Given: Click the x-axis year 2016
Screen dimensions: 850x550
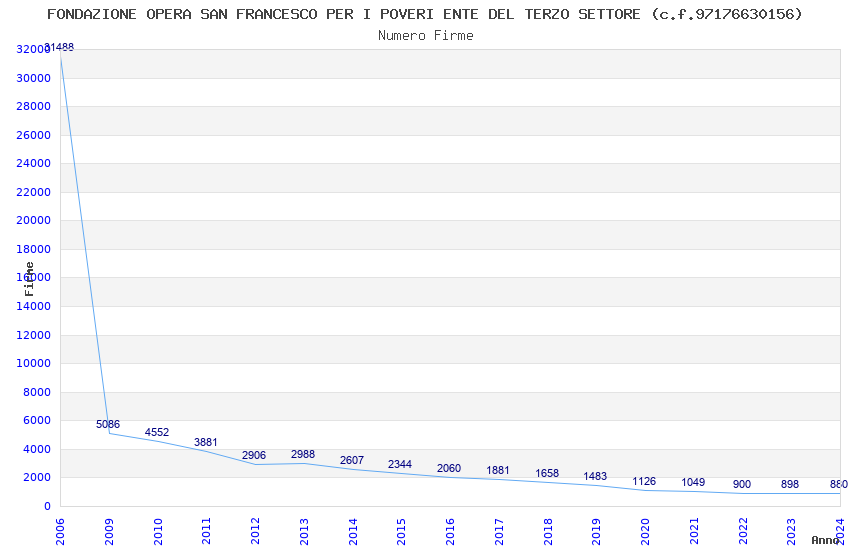Looking at the screenshot, I should (450, 532).
